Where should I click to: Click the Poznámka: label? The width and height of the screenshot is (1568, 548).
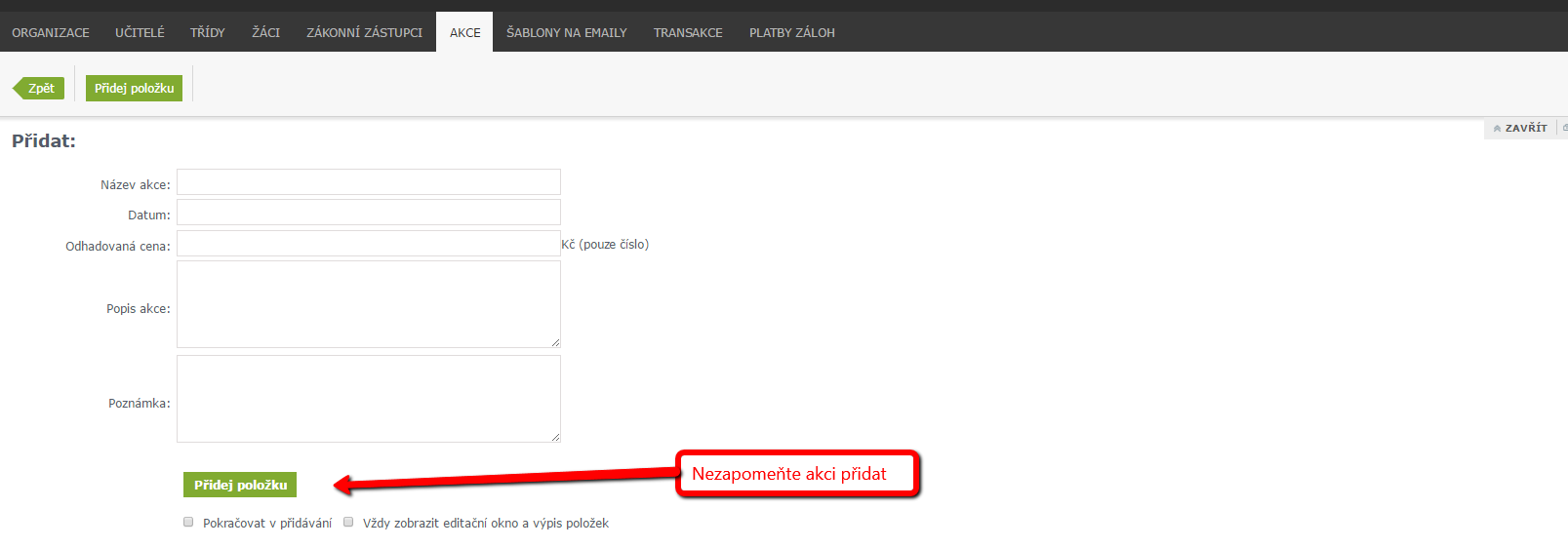(139, 403)
